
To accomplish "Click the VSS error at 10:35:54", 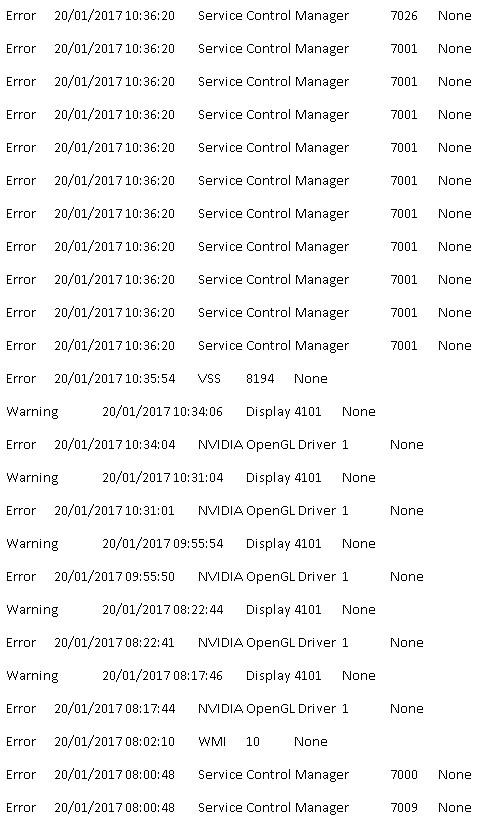I will point(166,378).
